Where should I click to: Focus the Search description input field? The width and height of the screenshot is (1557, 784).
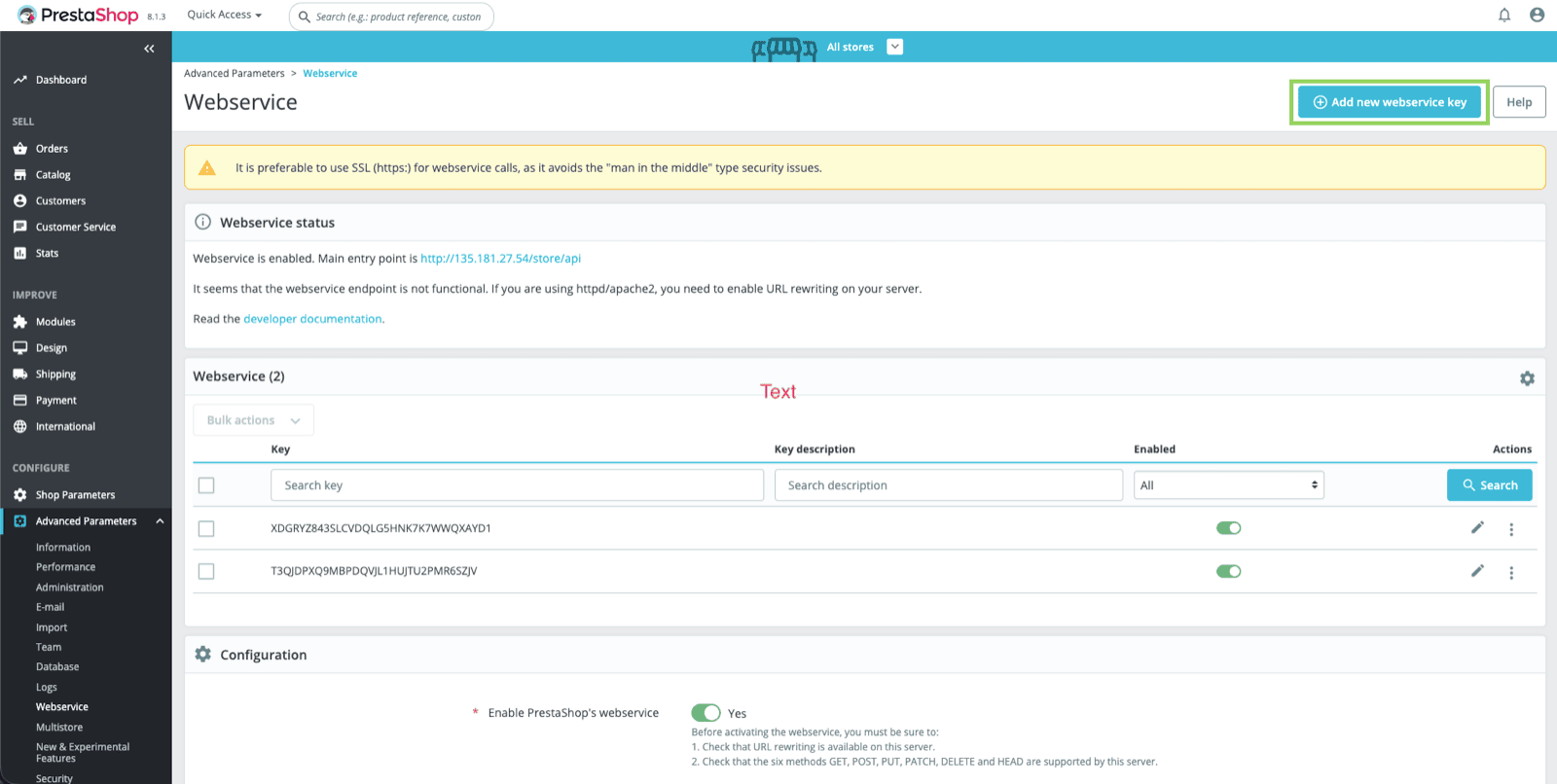(949, 485)
